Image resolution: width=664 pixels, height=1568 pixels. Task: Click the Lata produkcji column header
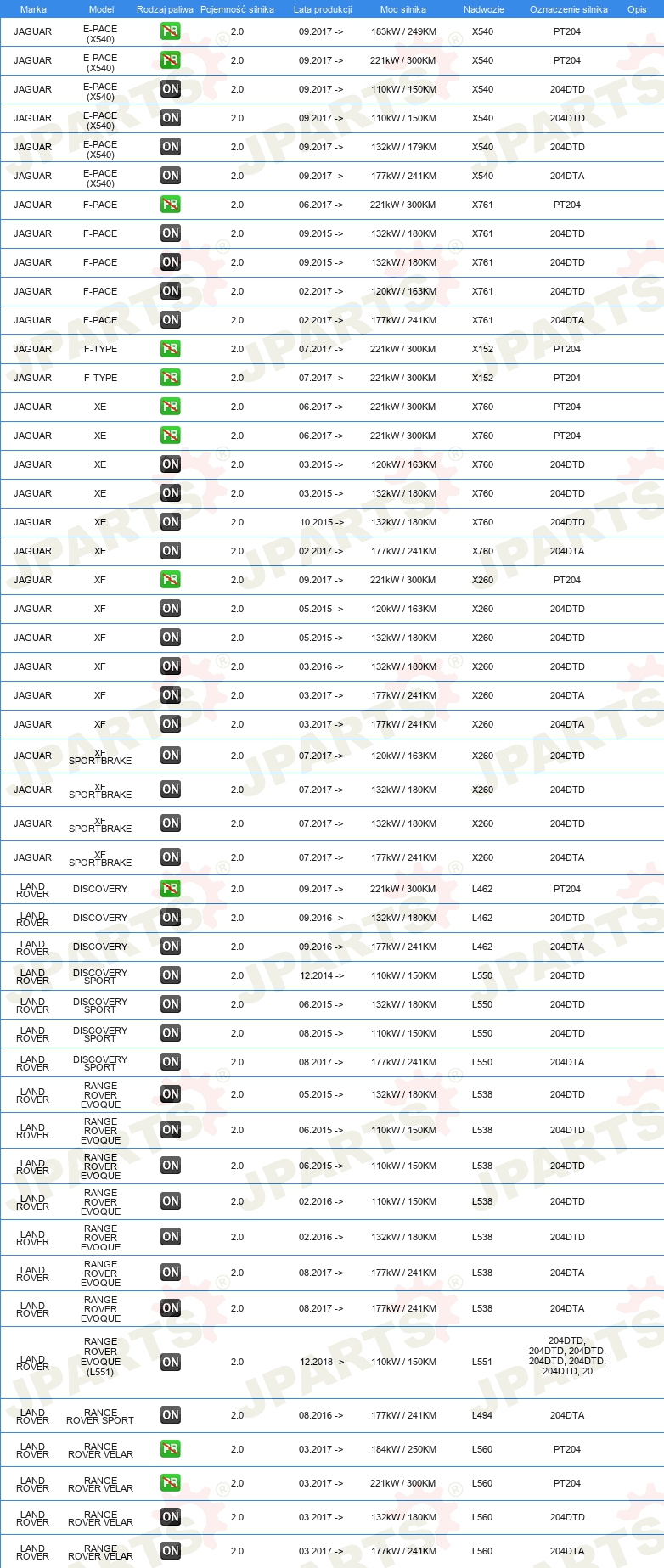323,9
